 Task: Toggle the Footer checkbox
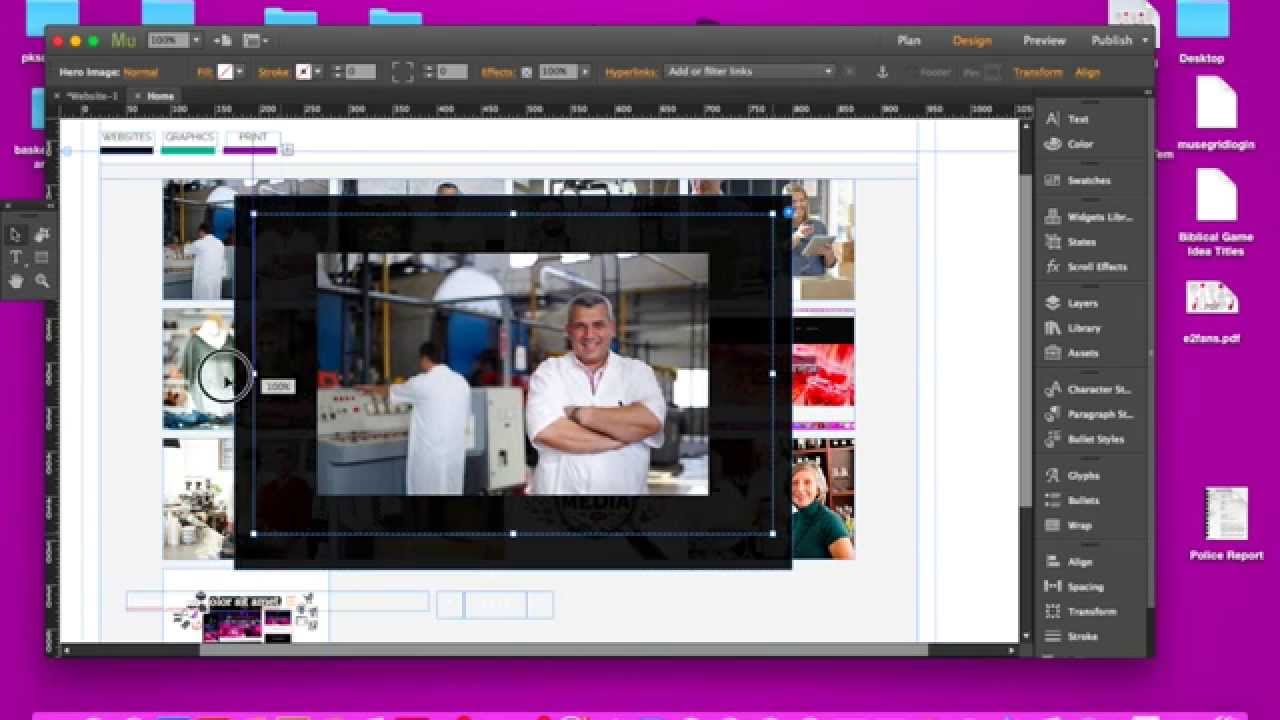coord(910,72)
